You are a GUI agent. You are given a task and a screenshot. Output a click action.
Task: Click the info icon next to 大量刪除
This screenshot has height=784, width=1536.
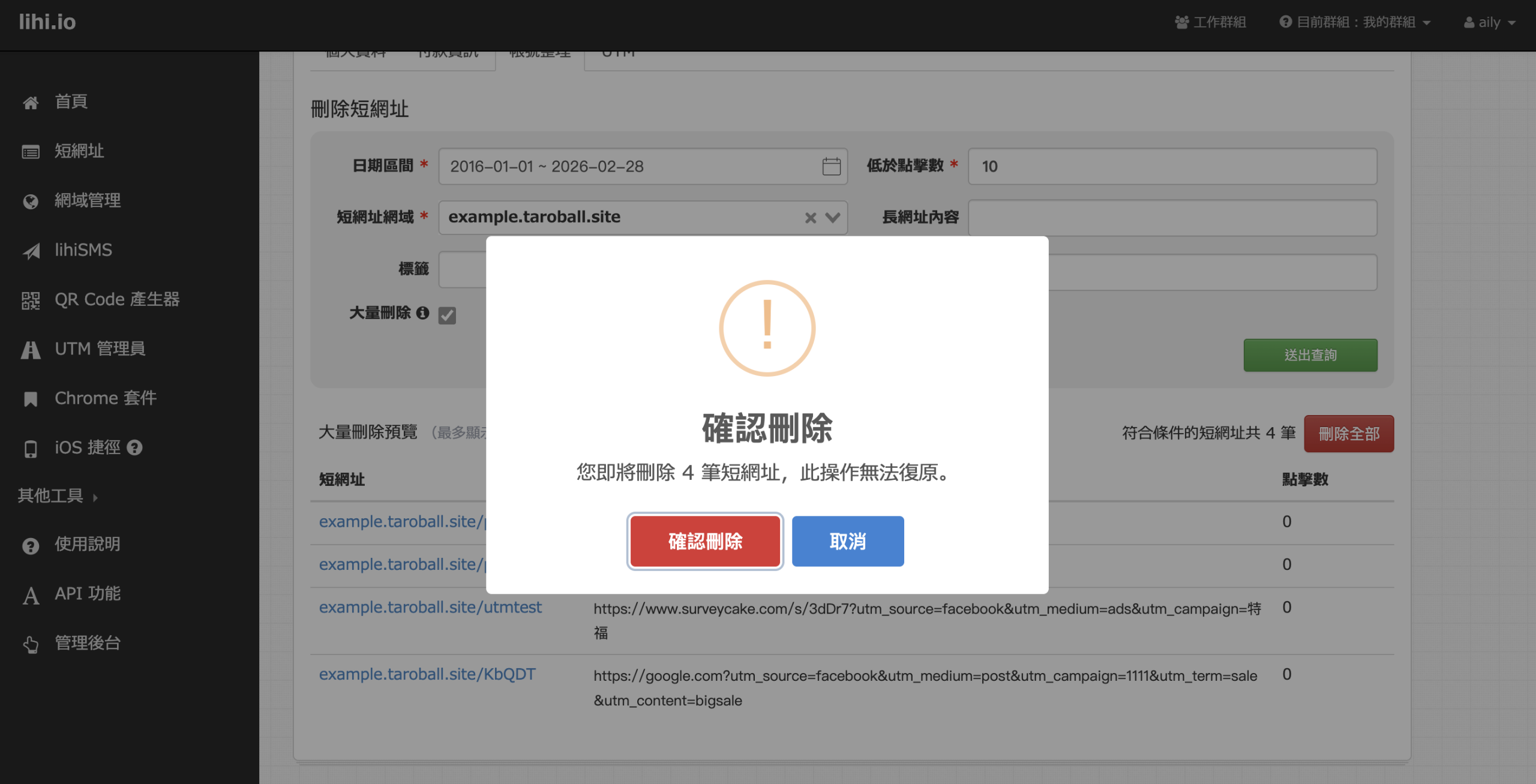pos(423,313)
